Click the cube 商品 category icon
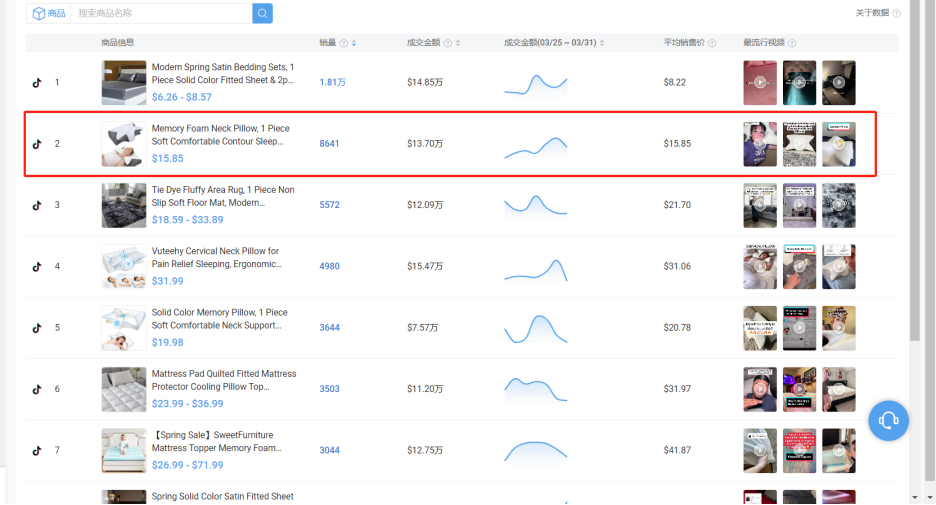Screen dimensions: 936x505 (x=39, y=13)
